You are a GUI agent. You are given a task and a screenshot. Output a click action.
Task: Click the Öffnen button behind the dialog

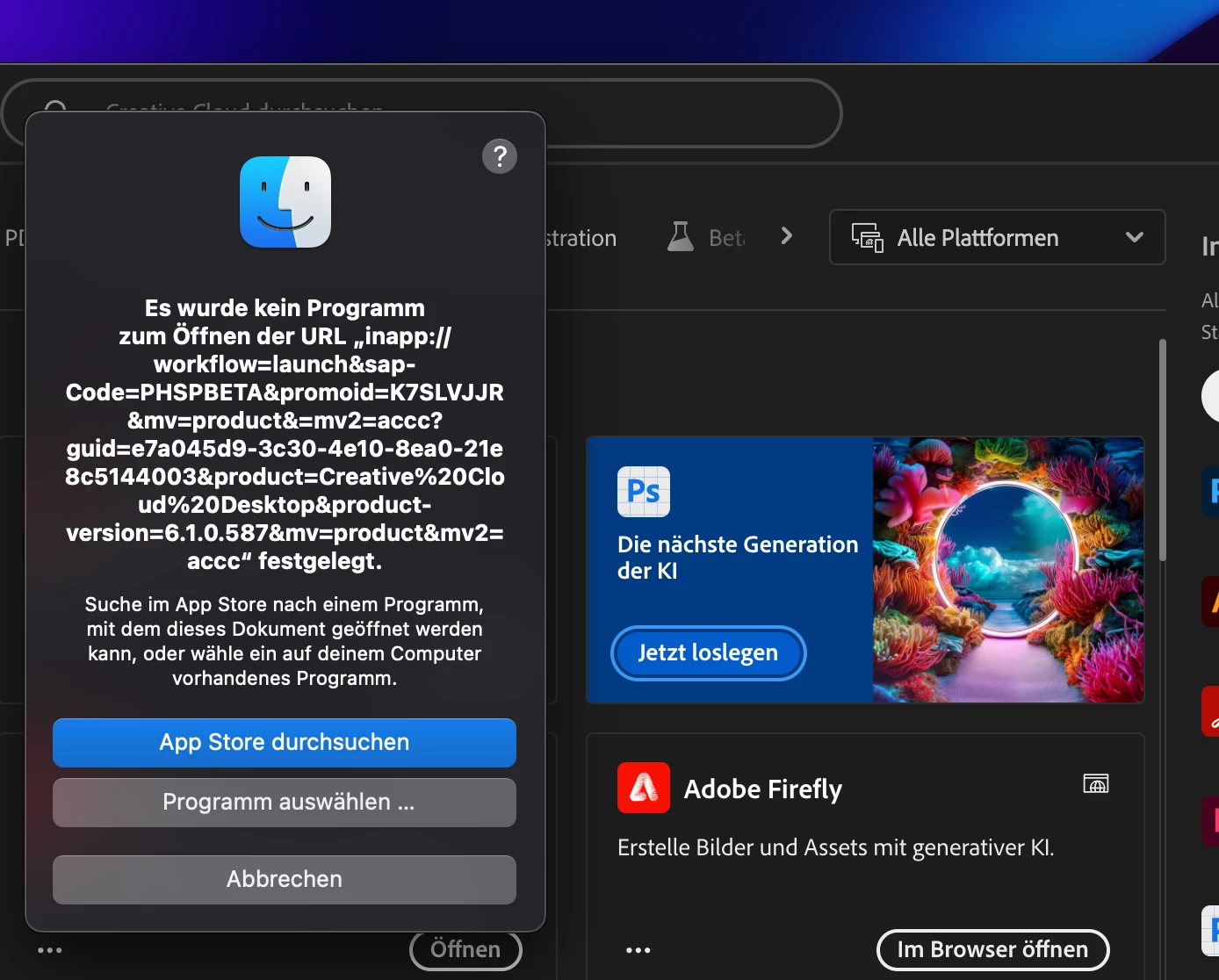[465, 951]
